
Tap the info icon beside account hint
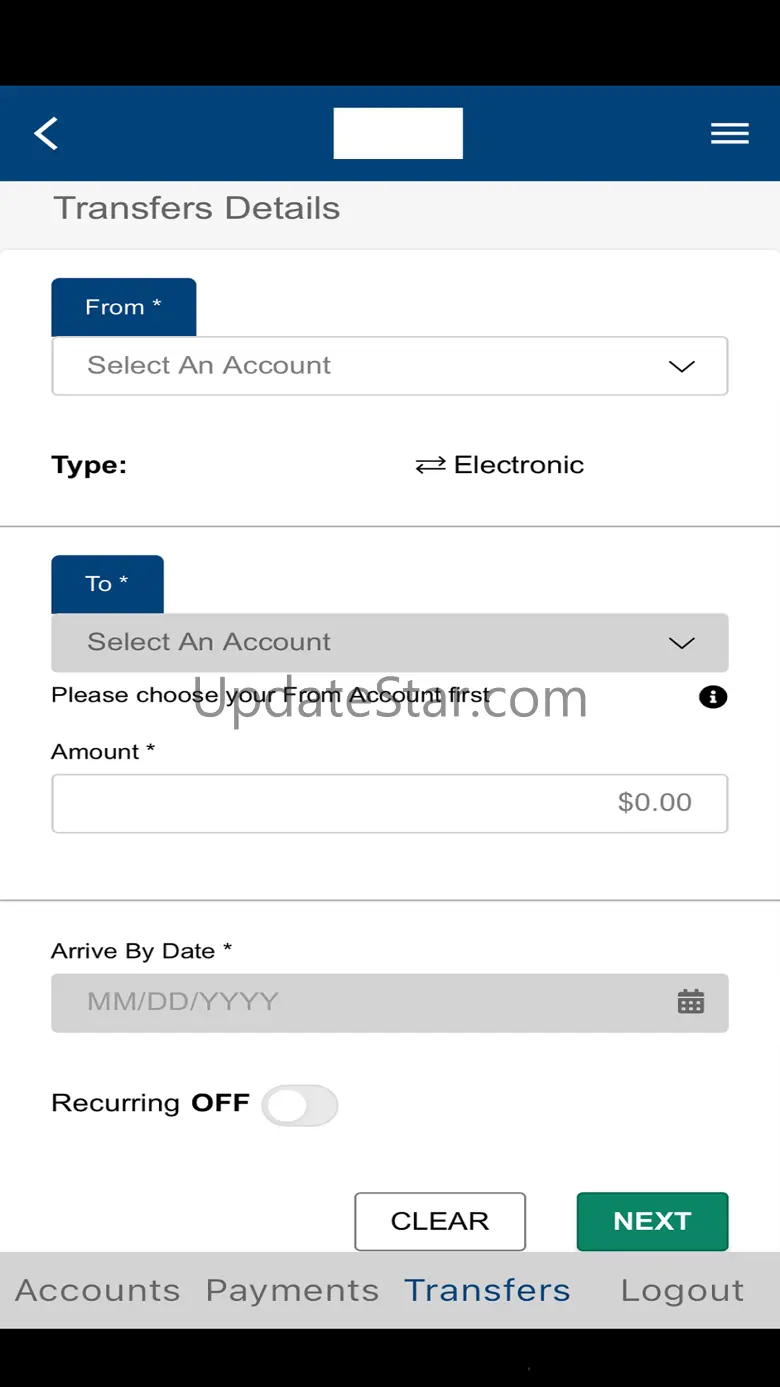click(x=712, y=697)
